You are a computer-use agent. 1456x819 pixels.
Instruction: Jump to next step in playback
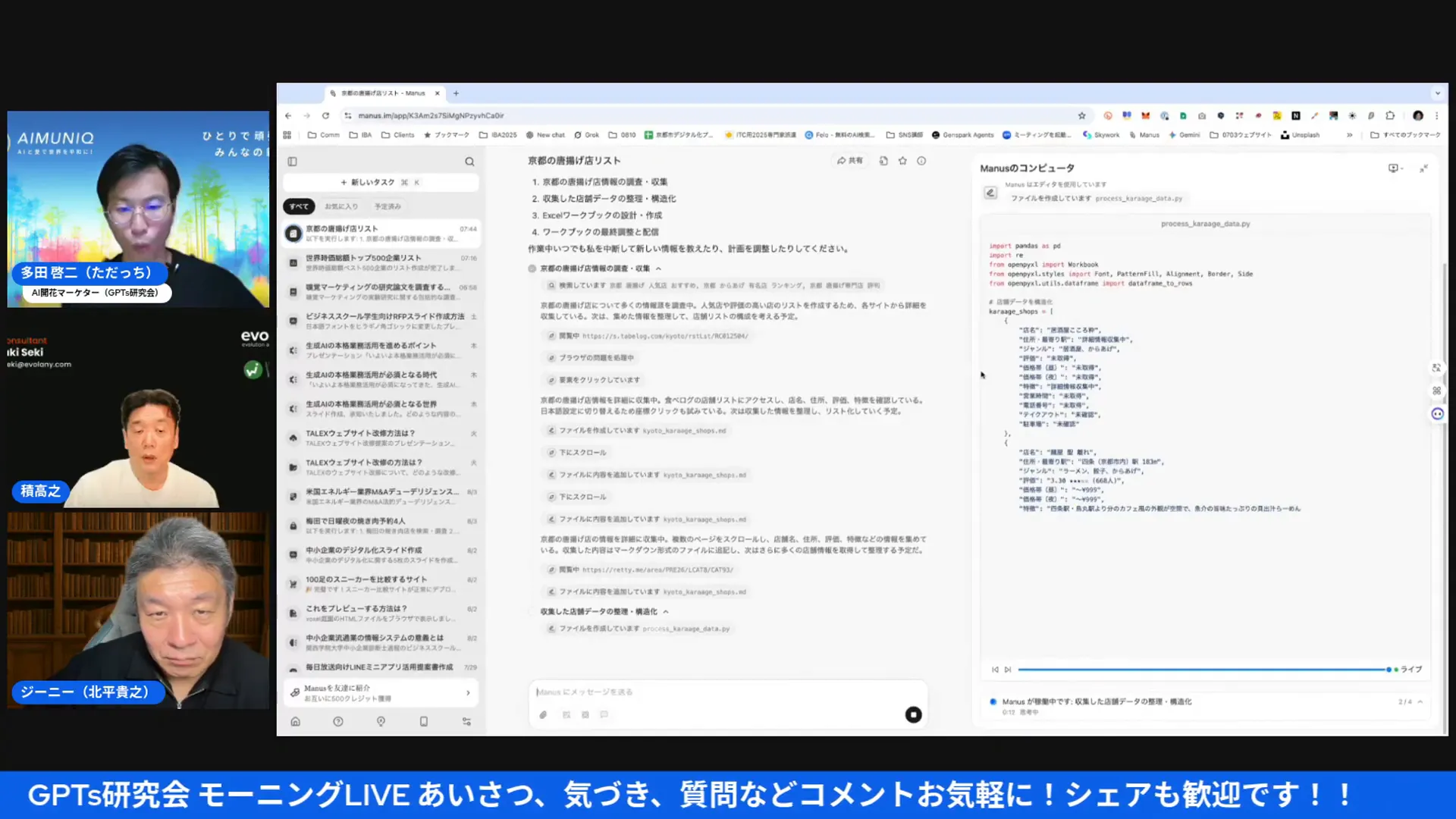coord(1008,670)
